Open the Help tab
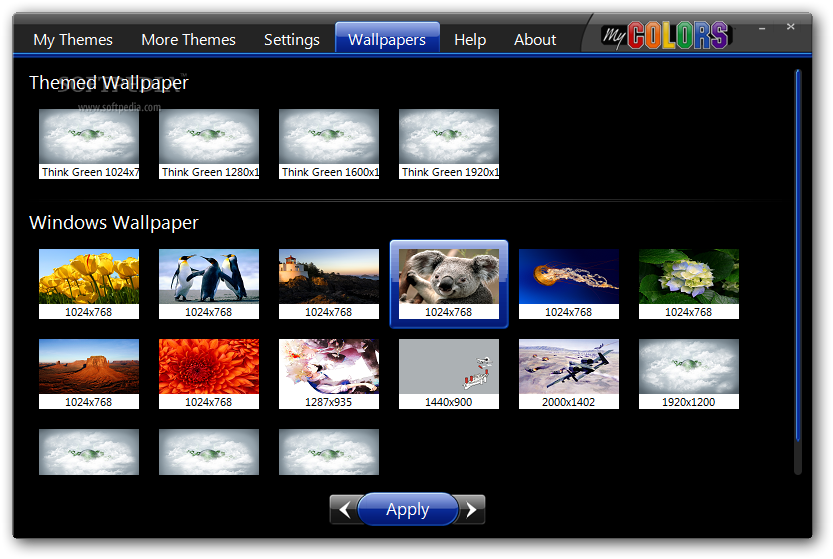The image size is (833, 559). point(470,40)
